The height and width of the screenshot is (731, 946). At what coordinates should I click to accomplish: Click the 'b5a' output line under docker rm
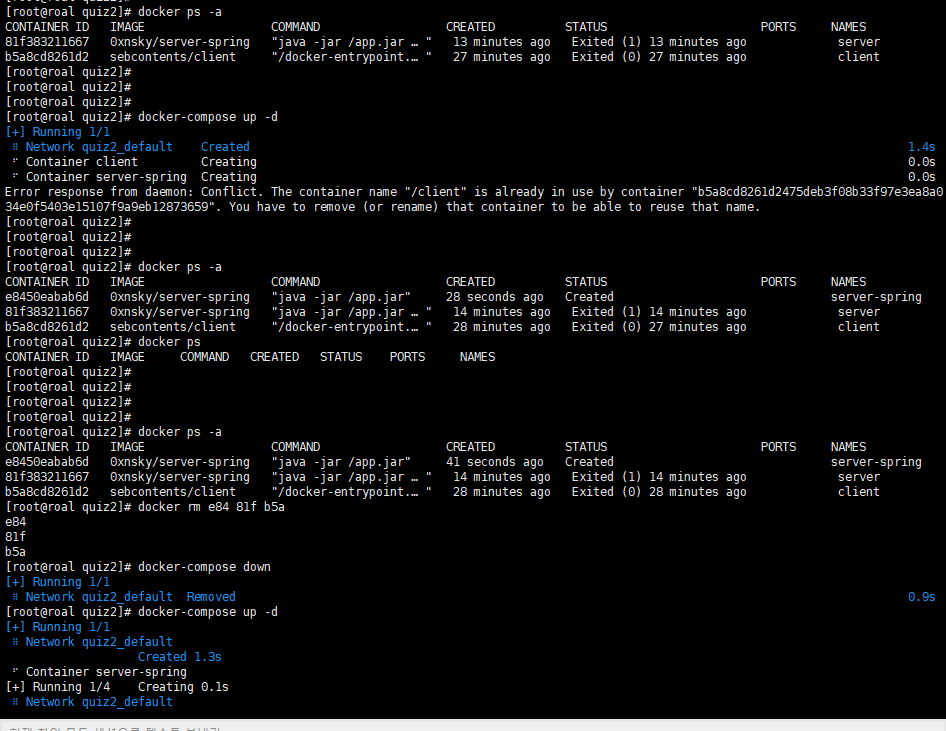[16, 552]
